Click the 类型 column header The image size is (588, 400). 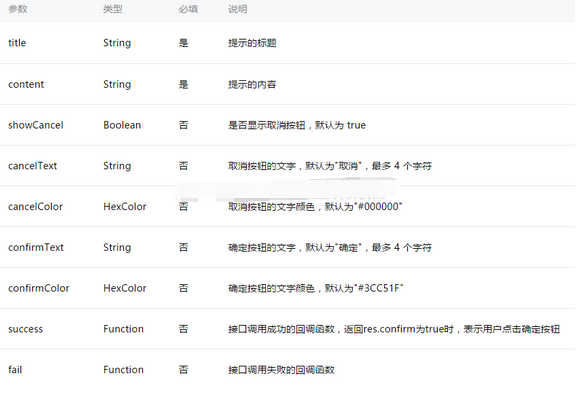tap(112, 9)
